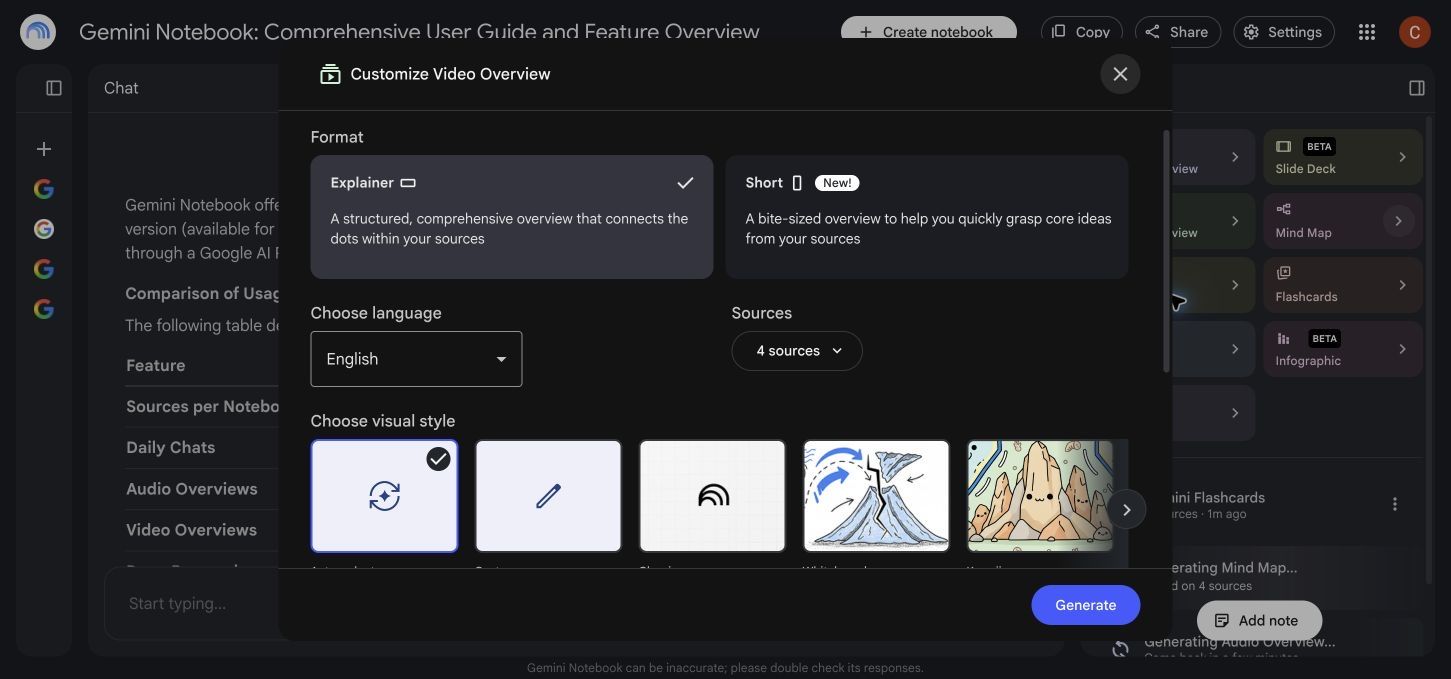Collapse the right studio panel icon
The image size is (1451, 679).
click(1417, 88)
